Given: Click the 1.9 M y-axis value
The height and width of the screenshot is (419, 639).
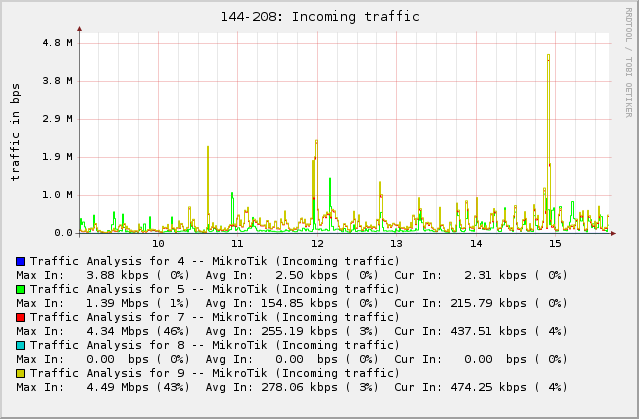Looking at the screenshot, I should [x=56, y=157].
